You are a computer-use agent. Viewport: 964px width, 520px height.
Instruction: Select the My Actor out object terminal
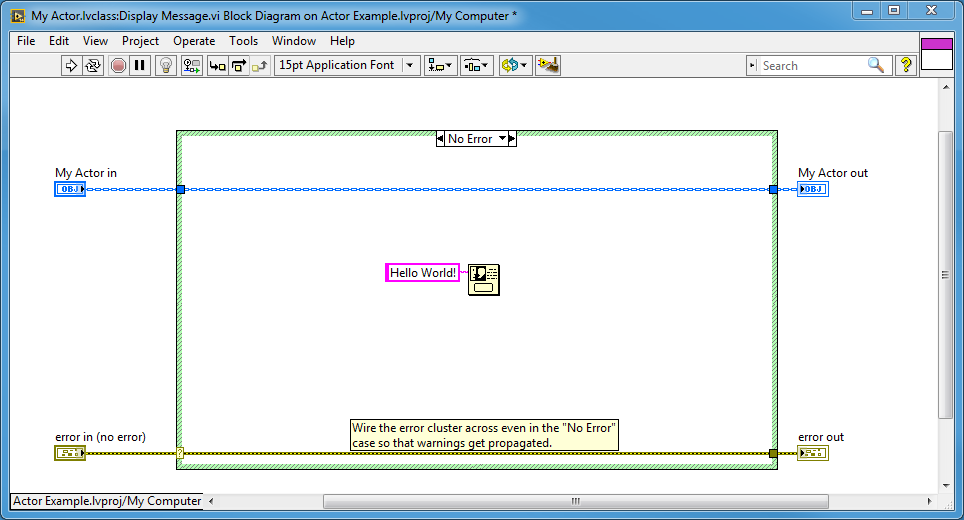point(813,189)
